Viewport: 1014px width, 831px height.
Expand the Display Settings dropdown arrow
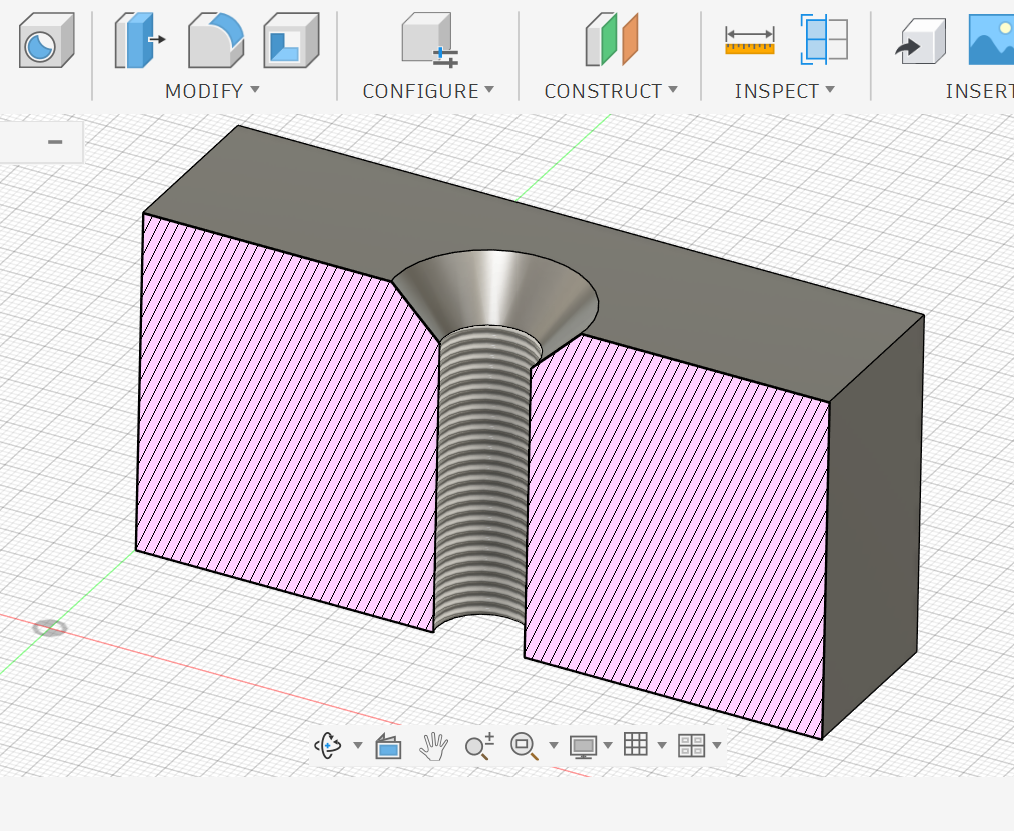coord(608,746)
